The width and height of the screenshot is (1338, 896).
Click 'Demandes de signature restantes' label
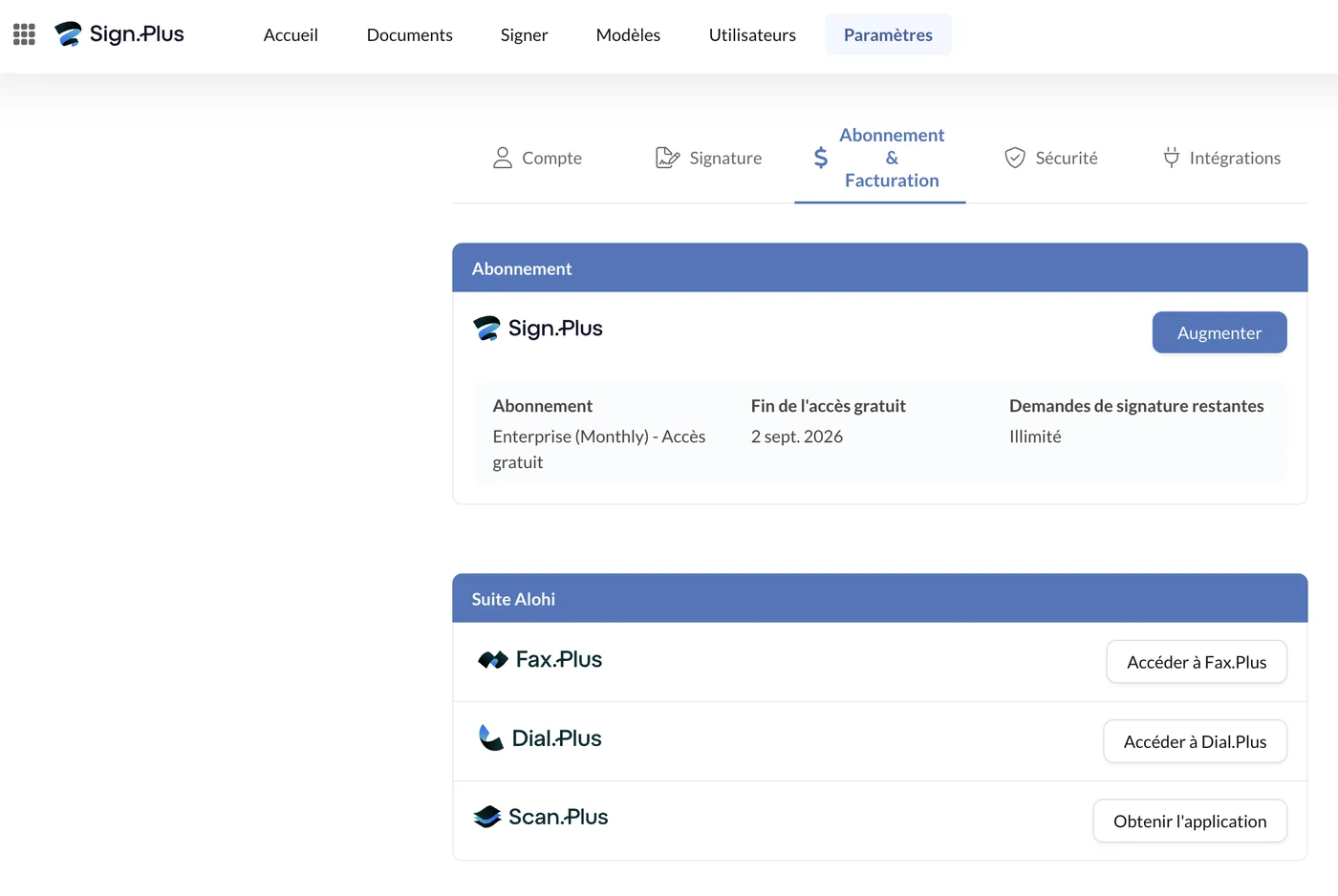[1136, 406]
